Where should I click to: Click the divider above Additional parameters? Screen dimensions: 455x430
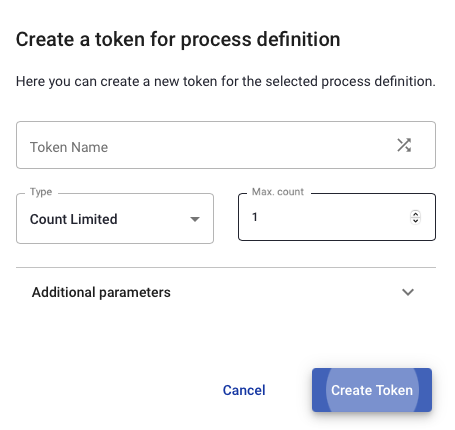pos(226,267)
